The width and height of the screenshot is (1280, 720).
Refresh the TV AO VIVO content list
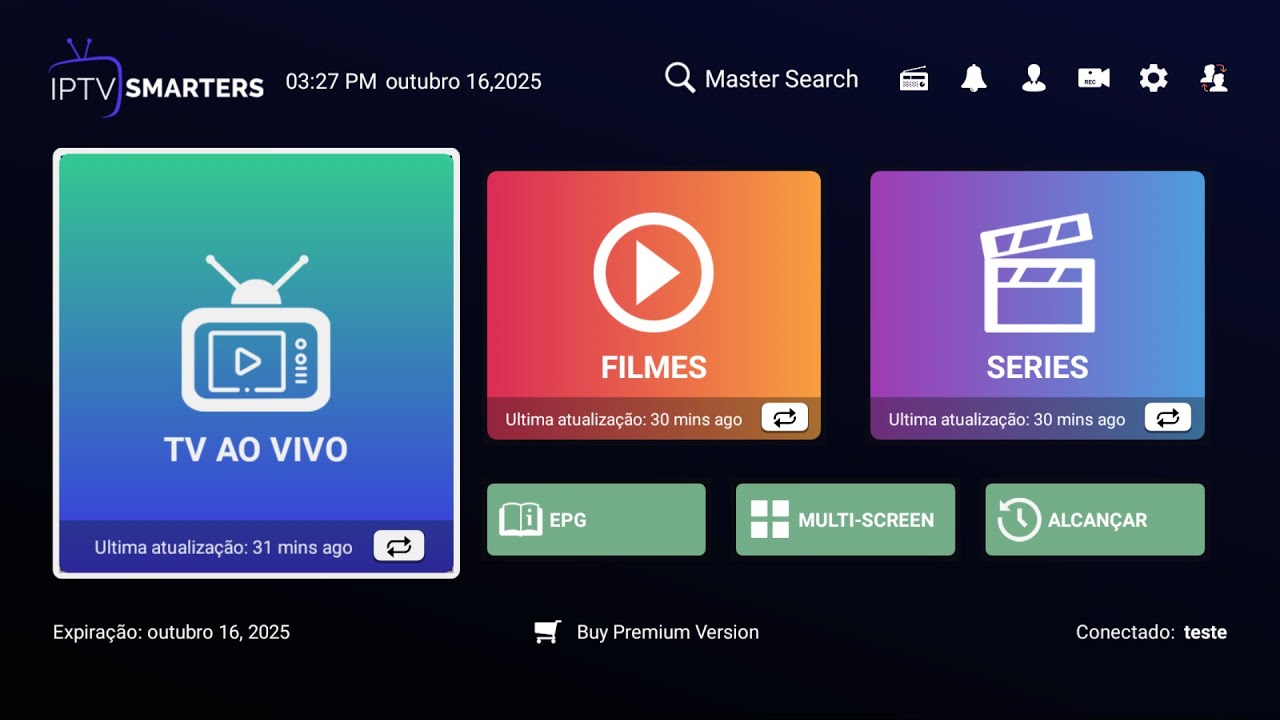tap(399, 546)
